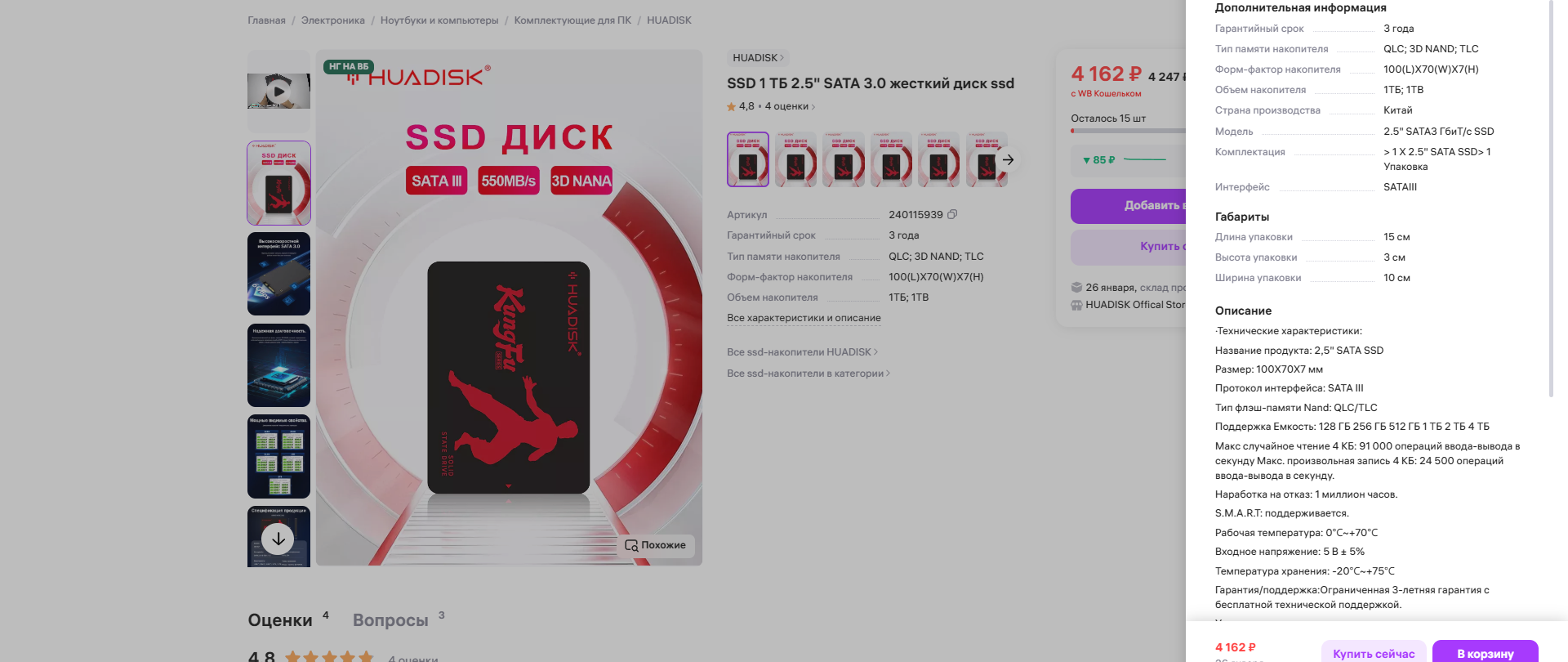1568x662 pixels.
Task: Click the Купить сейчас button
Action: pyautogui.click(x=1374, y=652)
